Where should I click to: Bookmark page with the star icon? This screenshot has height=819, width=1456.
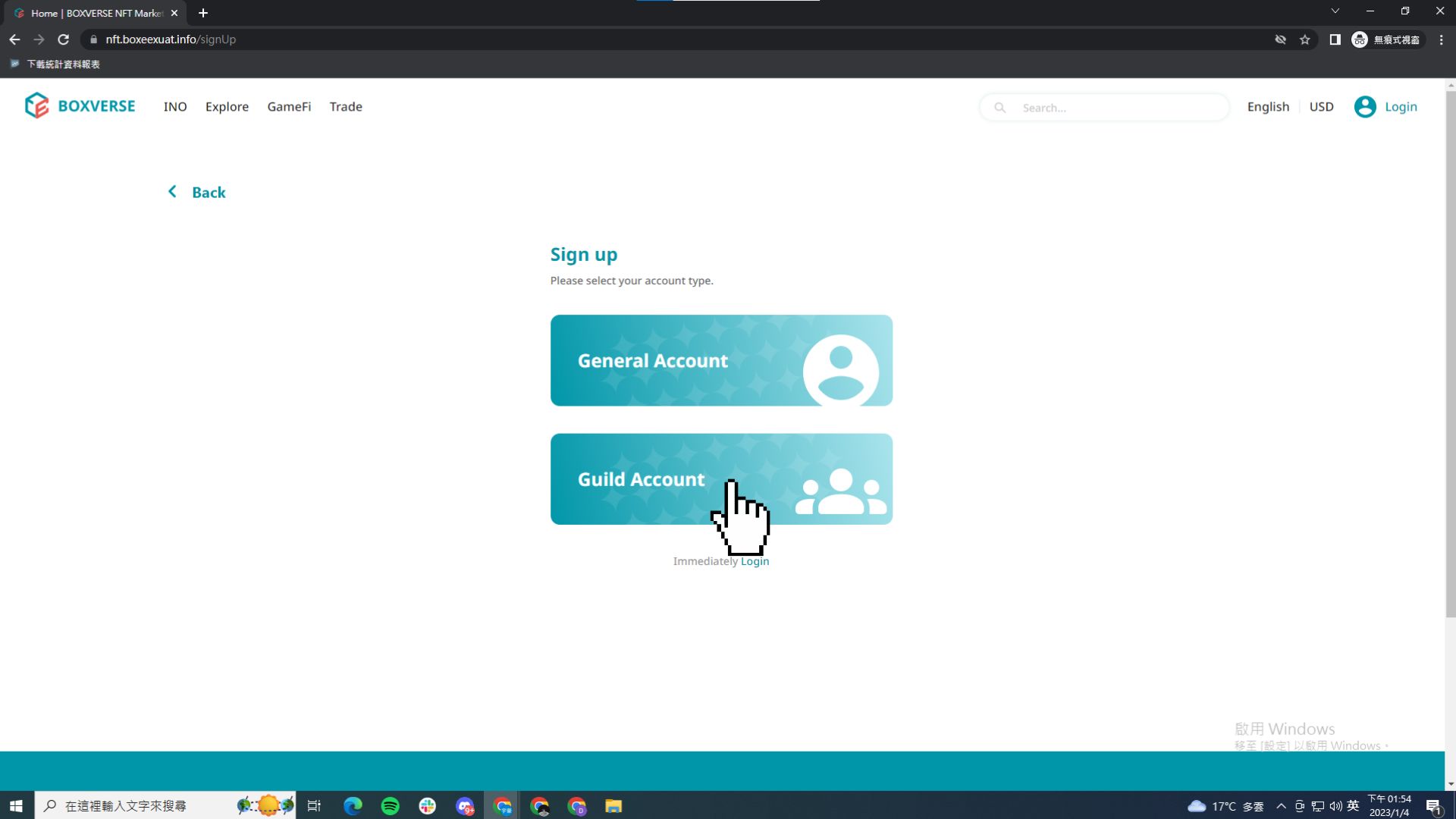(1304, 39)
